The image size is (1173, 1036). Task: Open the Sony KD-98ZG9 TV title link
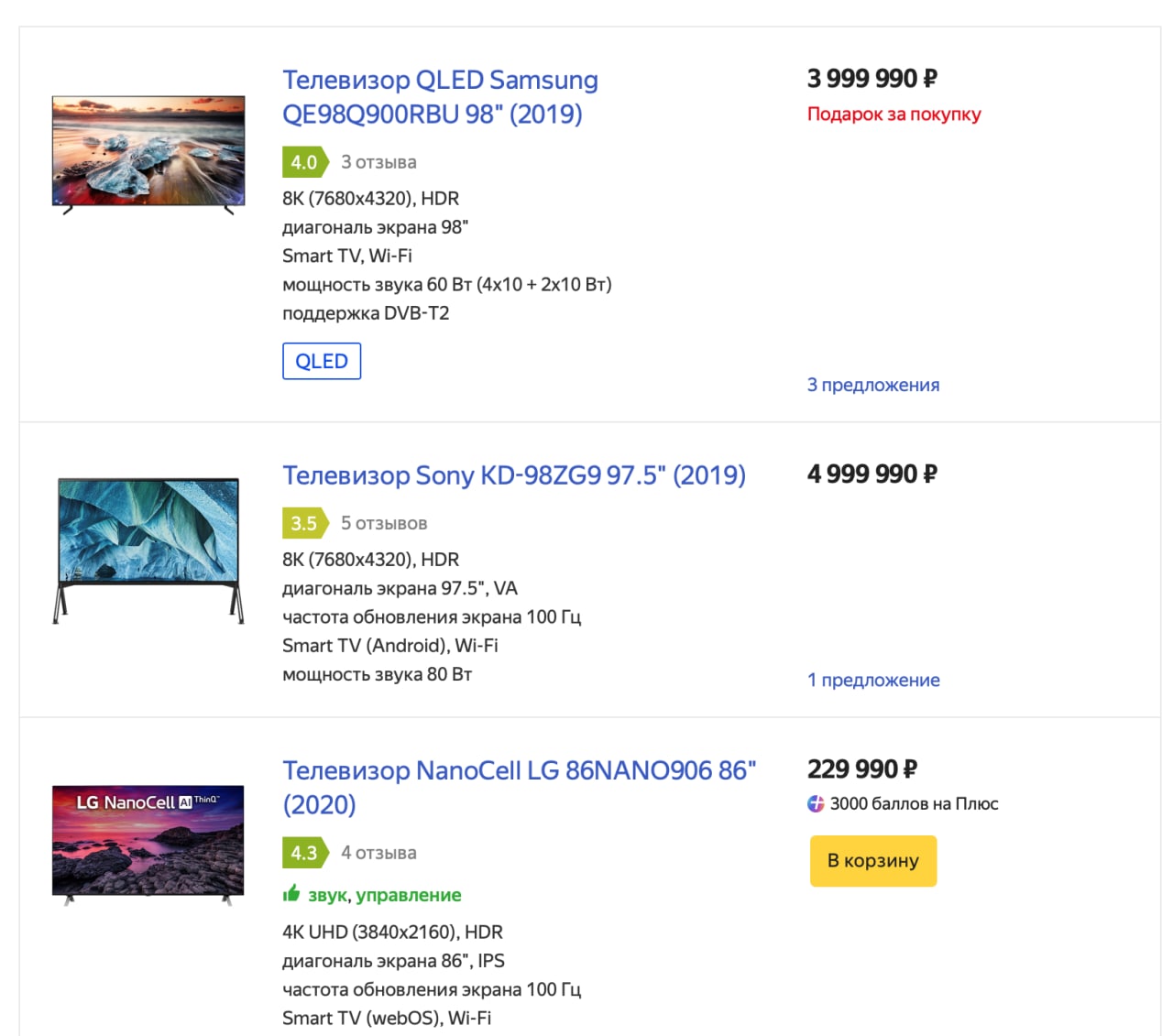coord(514,475)
